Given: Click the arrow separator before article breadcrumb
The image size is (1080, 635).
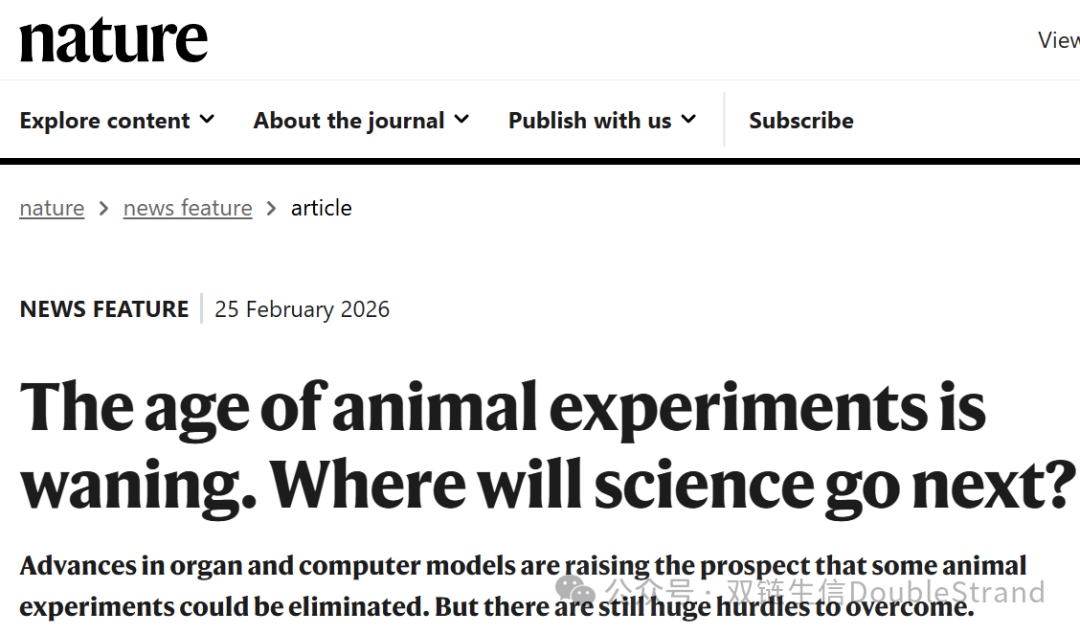Looking at the screenshot, I should pyautogui.click(x=272, y=209).
